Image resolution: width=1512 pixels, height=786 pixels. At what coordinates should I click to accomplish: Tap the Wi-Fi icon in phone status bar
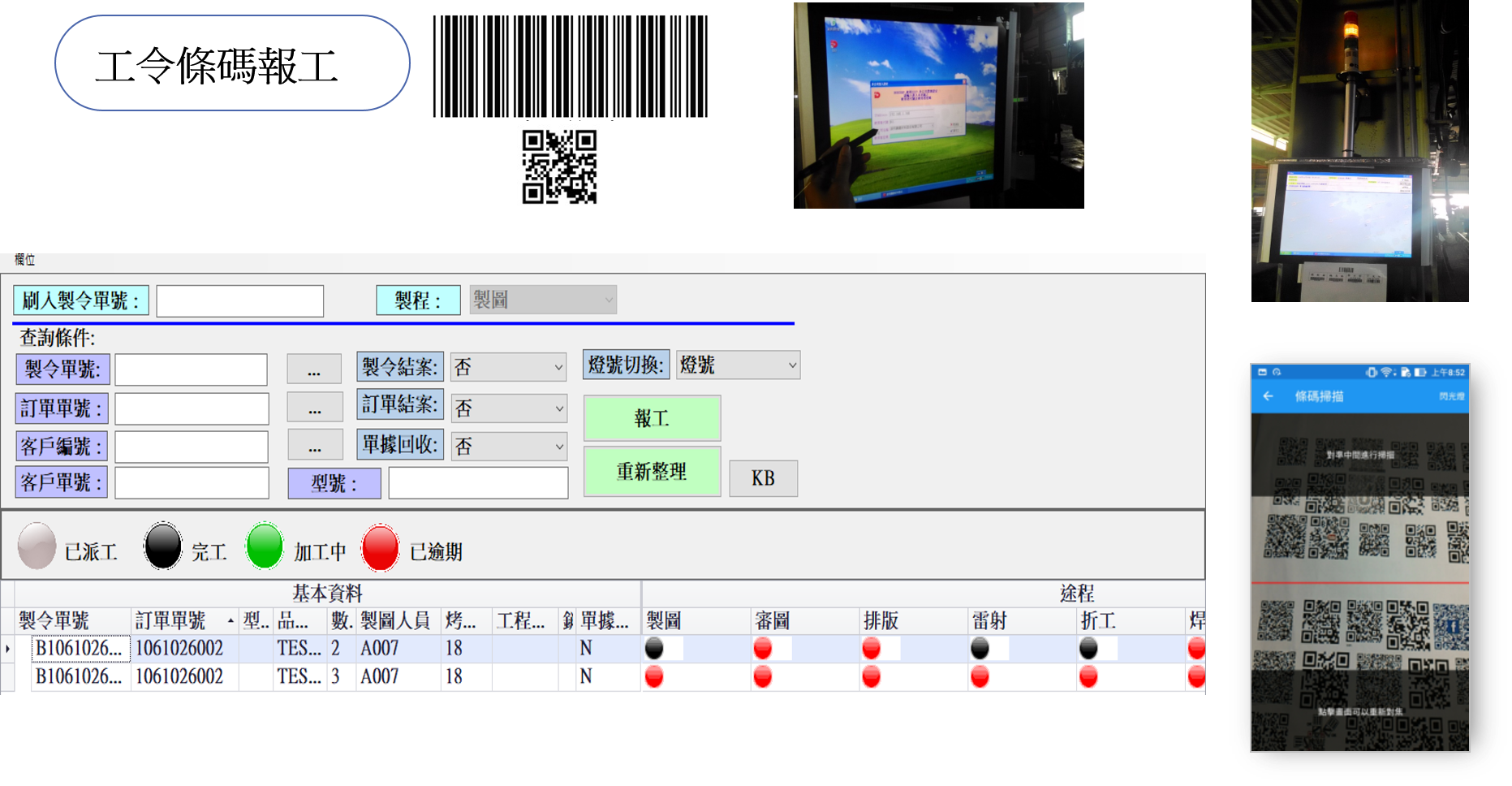pos(1387,372)
